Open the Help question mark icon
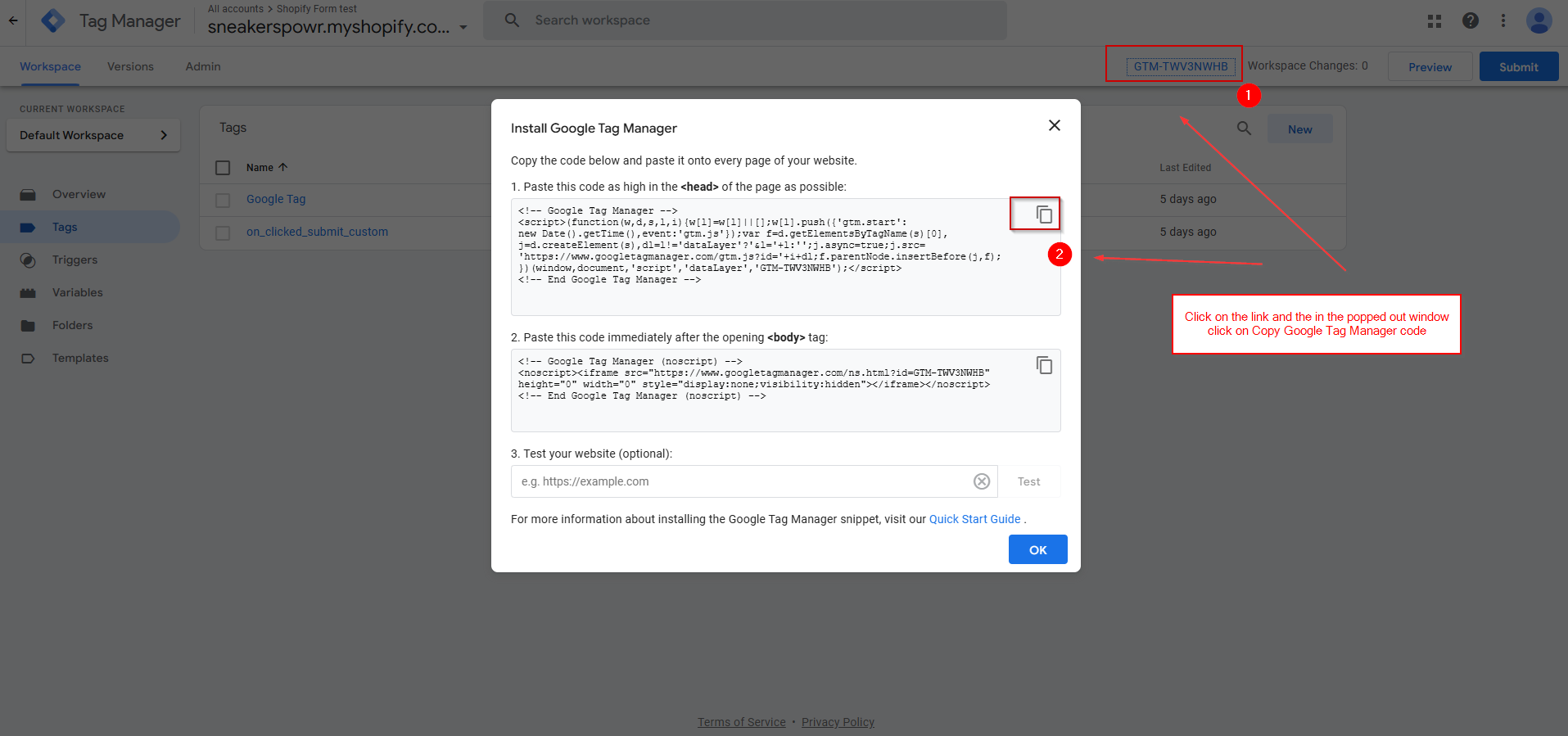The height and width of the screenshot is (736, 1568). pyautogui.click(x=1471, y=21)
